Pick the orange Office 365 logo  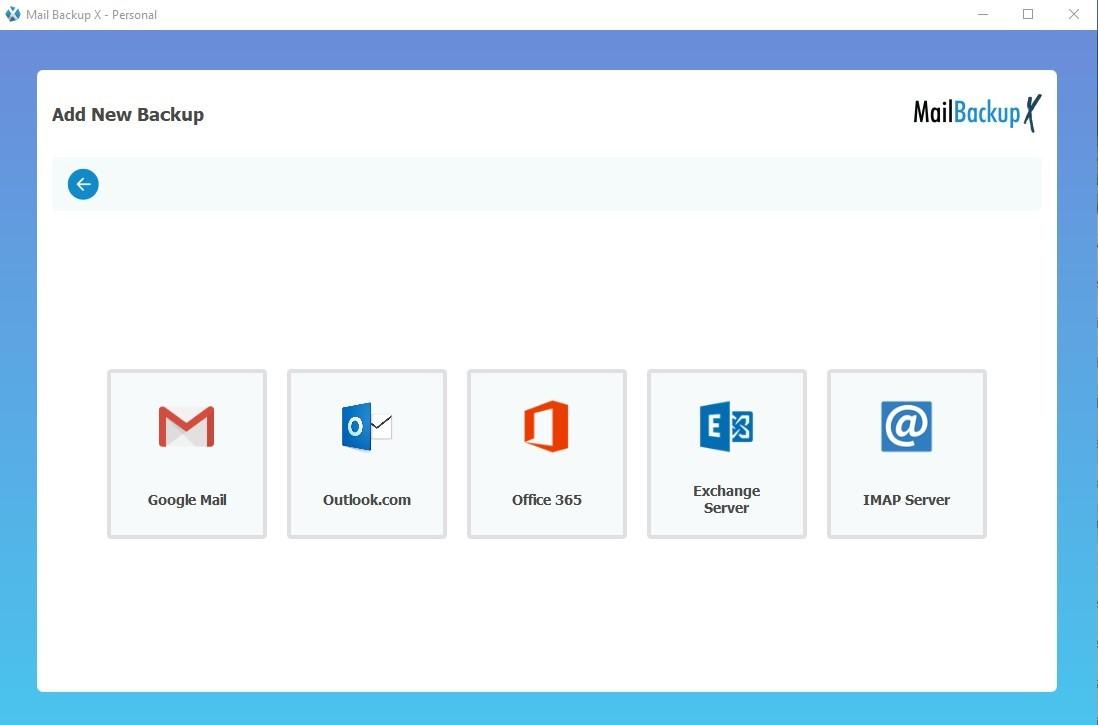[546, 426]
